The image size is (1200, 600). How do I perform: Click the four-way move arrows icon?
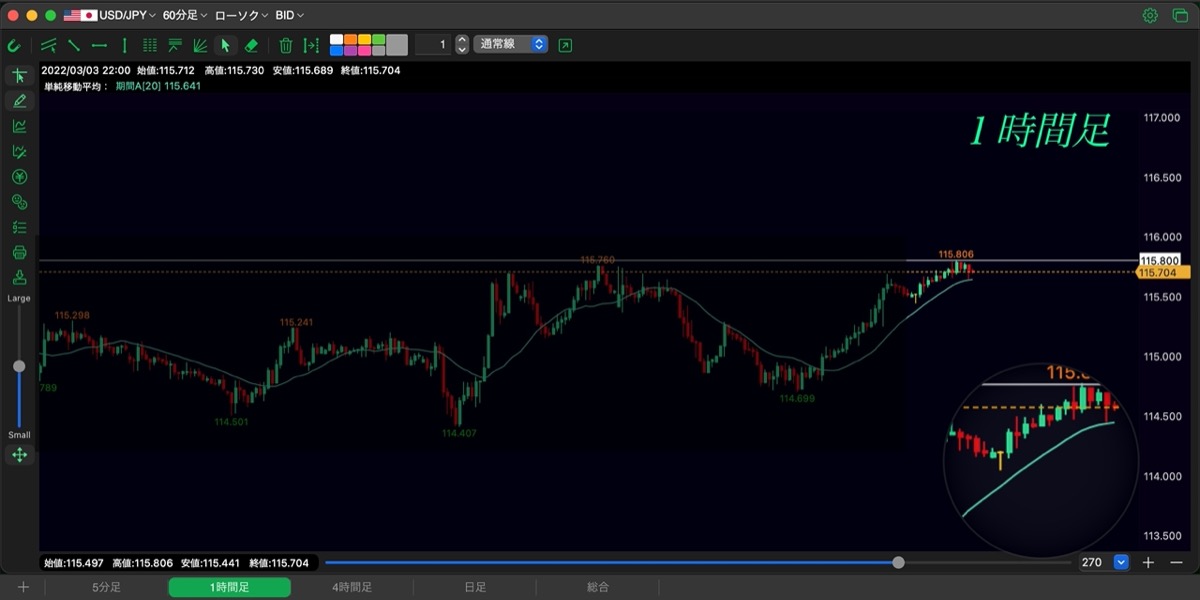point(19,455)
